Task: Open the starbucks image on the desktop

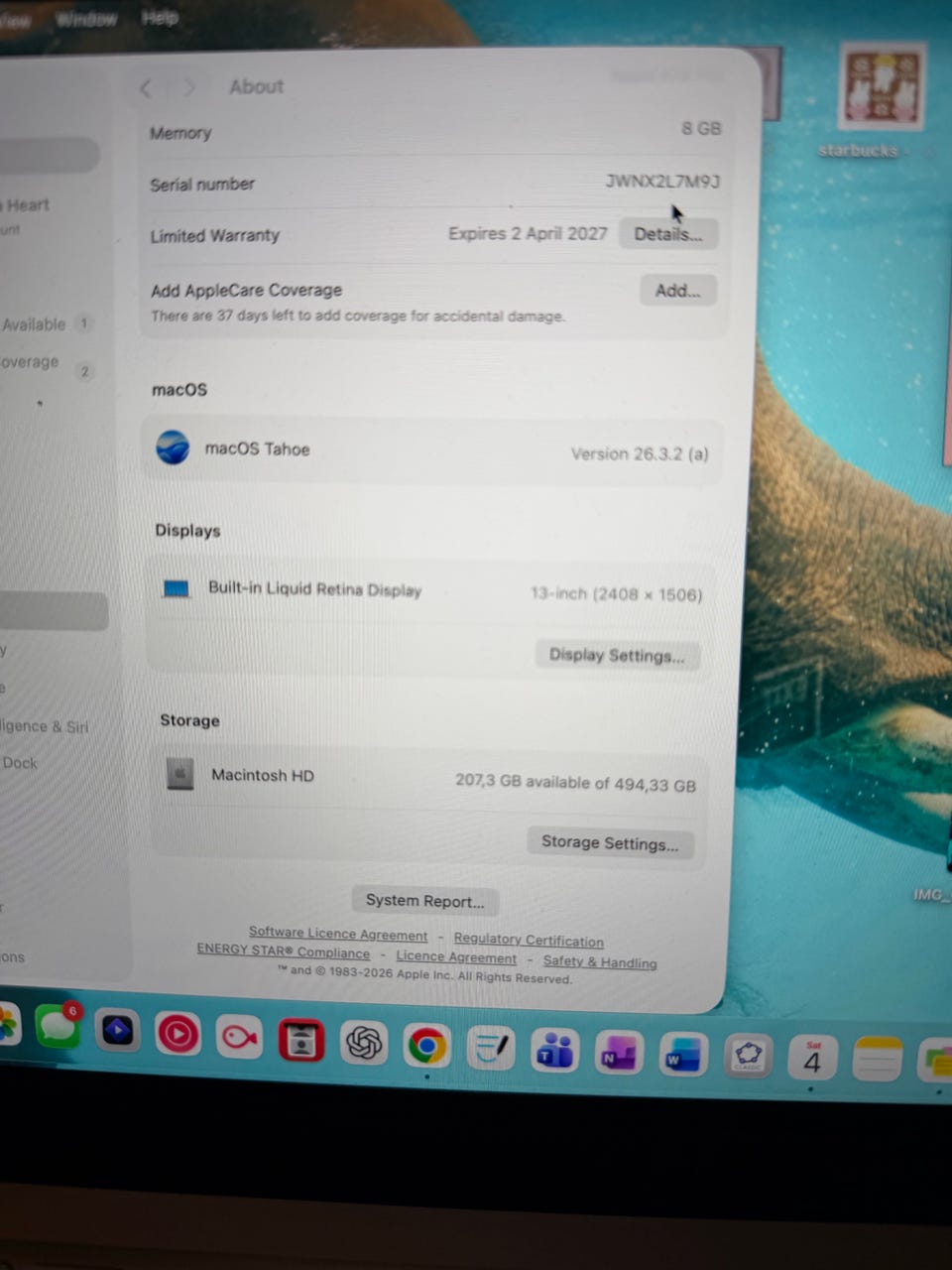Action: 882,86
